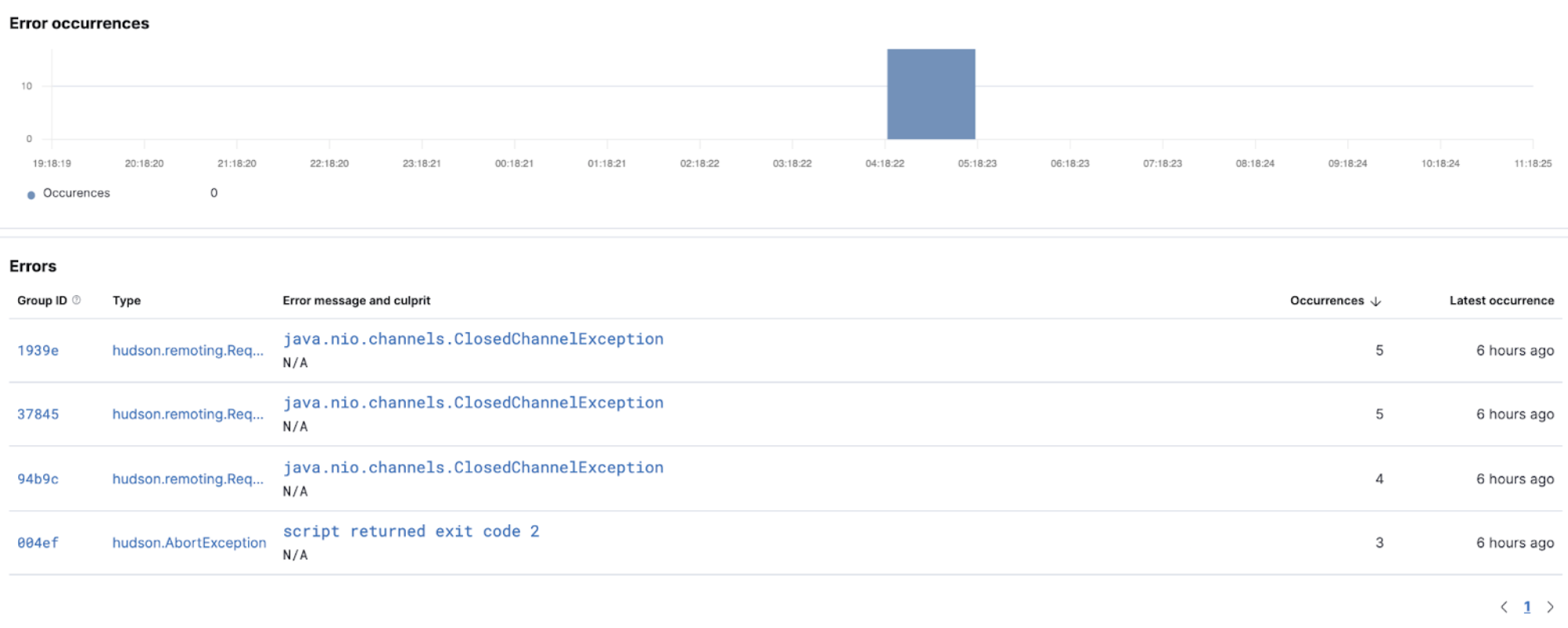Go to previous page with left chevron
This screenshot has height=628, width=1568.
(x=1504, y=607)
